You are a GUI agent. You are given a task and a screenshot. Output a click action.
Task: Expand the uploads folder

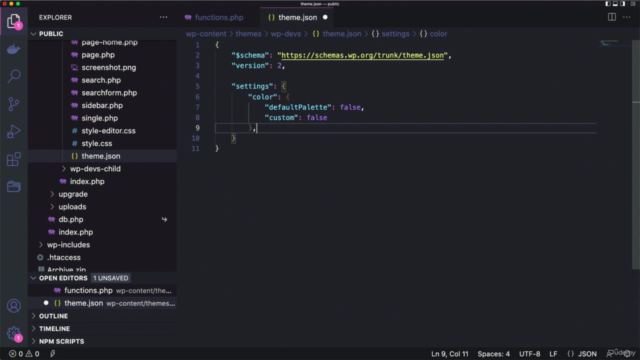point(72,207)
